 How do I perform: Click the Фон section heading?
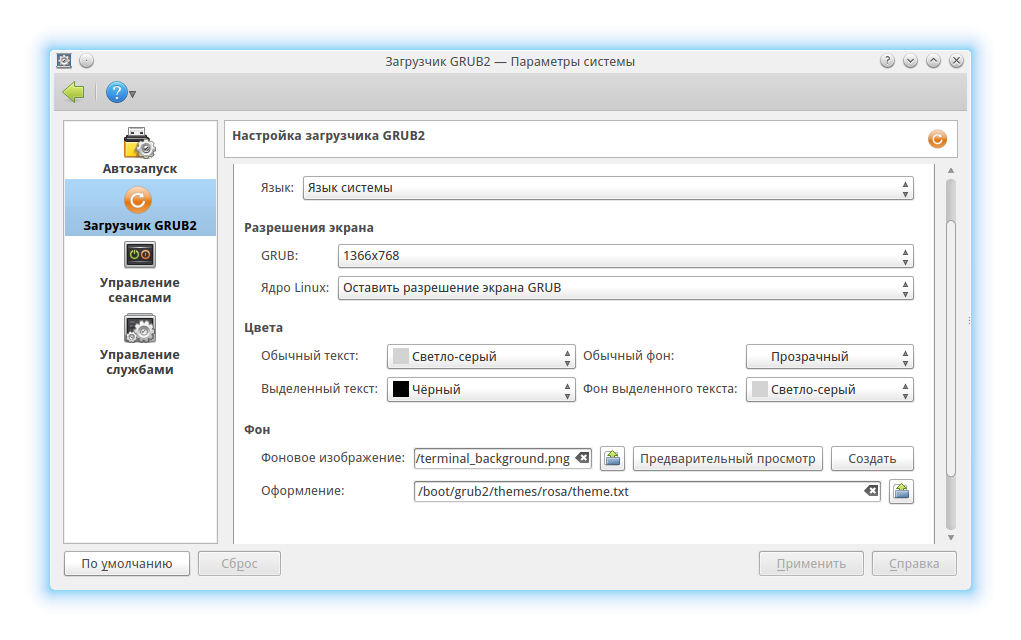pyautogui.click(x=257, y=430)
